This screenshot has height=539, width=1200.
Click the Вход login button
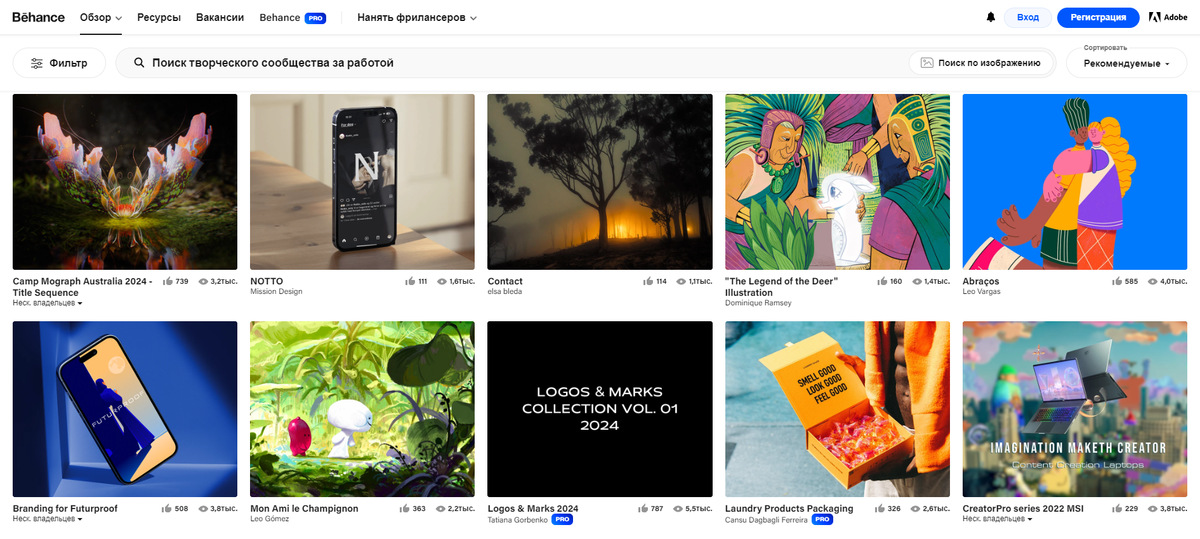[x=1028, y=17]
